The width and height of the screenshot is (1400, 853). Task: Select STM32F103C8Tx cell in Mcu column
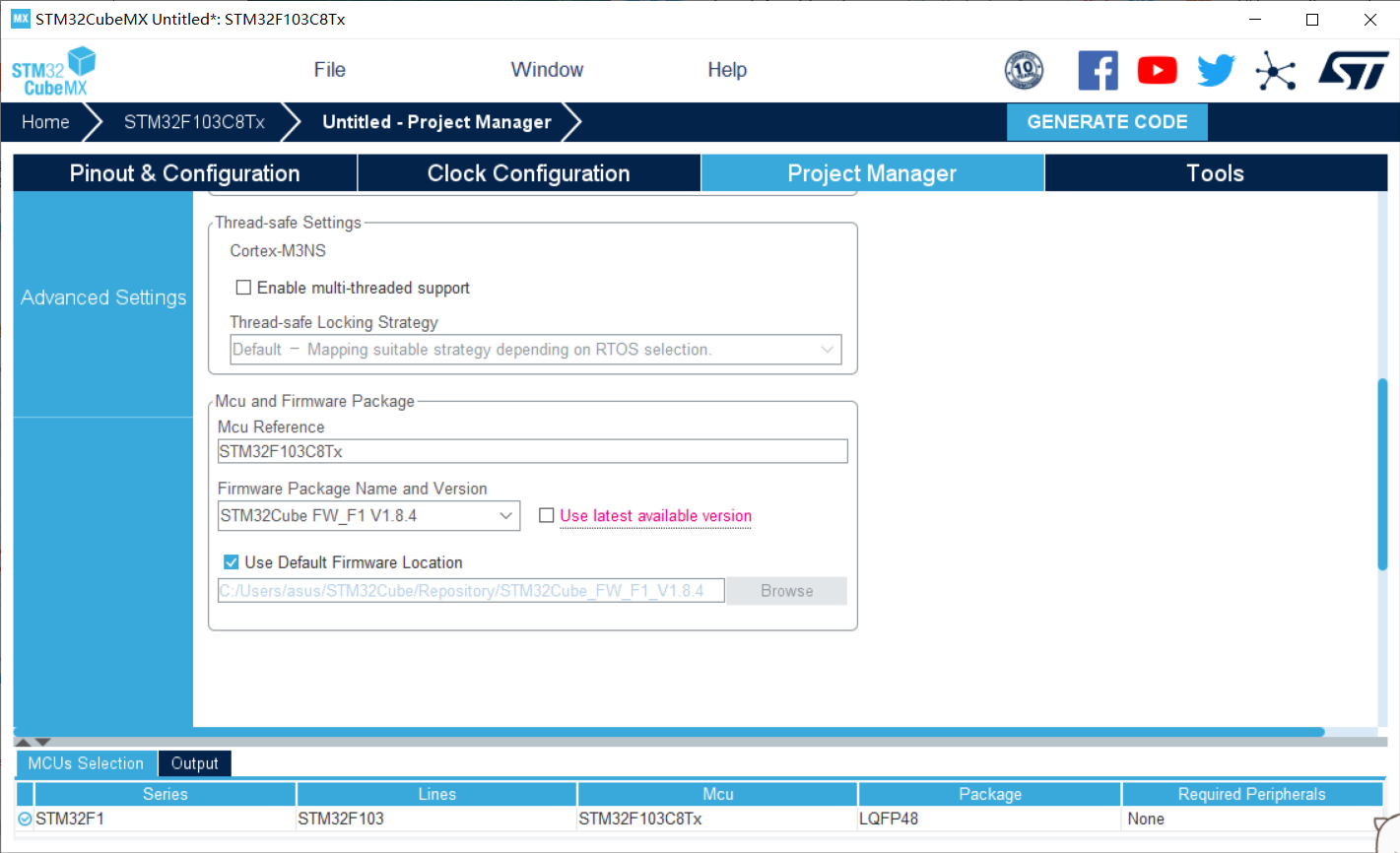(717, 819)
